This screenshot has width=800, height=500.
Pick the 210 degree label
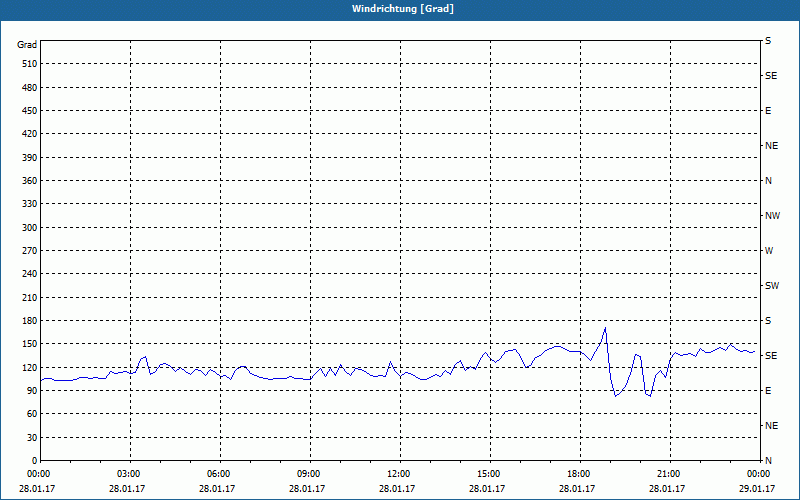(31, 297)
